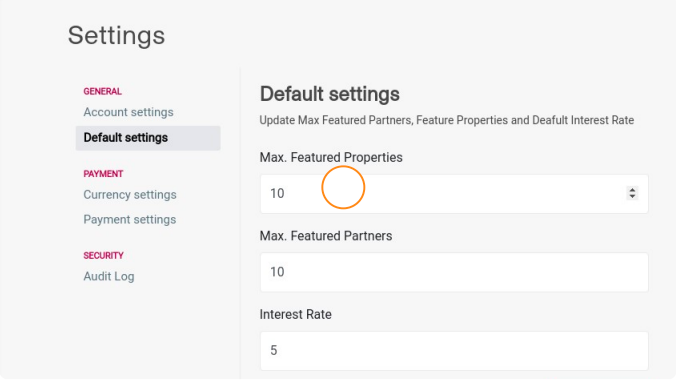
Task: Open Payment settings page
Action: point(130,220)
